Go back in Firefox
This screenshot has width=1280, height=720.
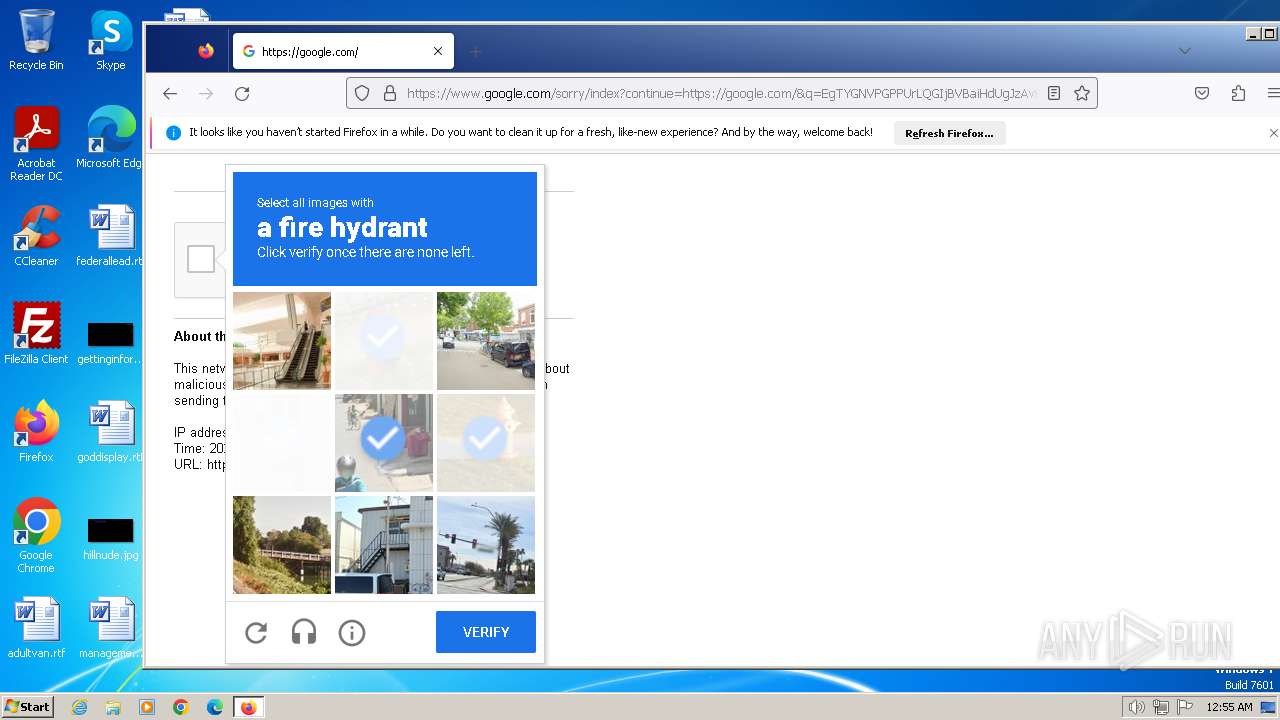[x=170, y=93]
